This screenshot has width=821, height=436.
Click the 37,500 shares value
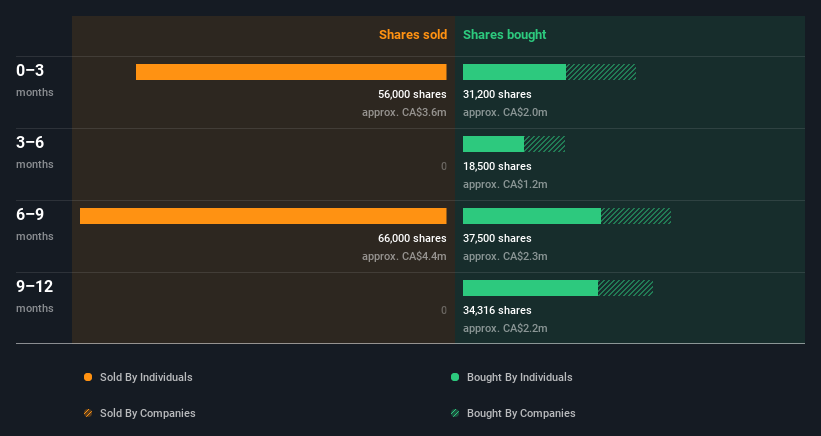pyautogui.click(x=497, y=238)
